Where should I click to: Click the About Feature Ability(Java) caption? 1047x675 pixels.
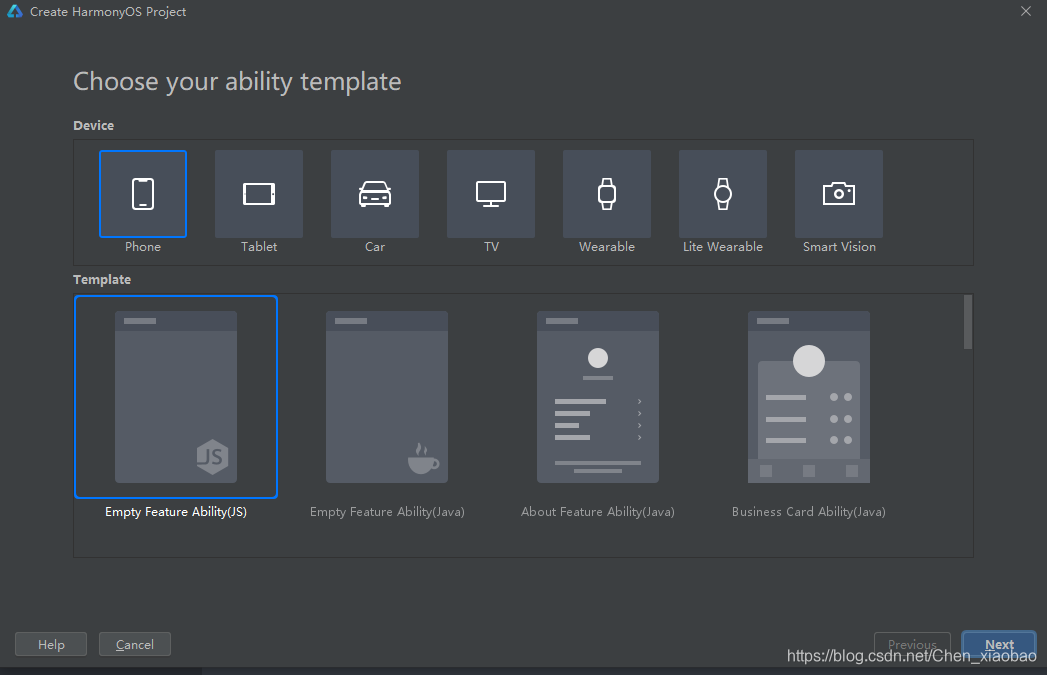pyautogui.click(x=598, y=512)
